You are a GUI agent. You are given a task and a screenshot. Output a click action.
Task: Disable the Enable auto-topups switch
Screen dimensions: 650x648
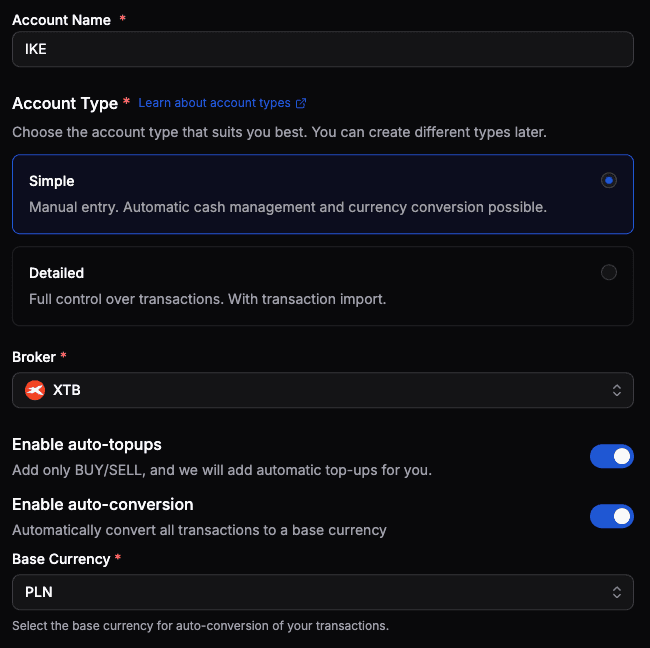click(x=611, y=456)
